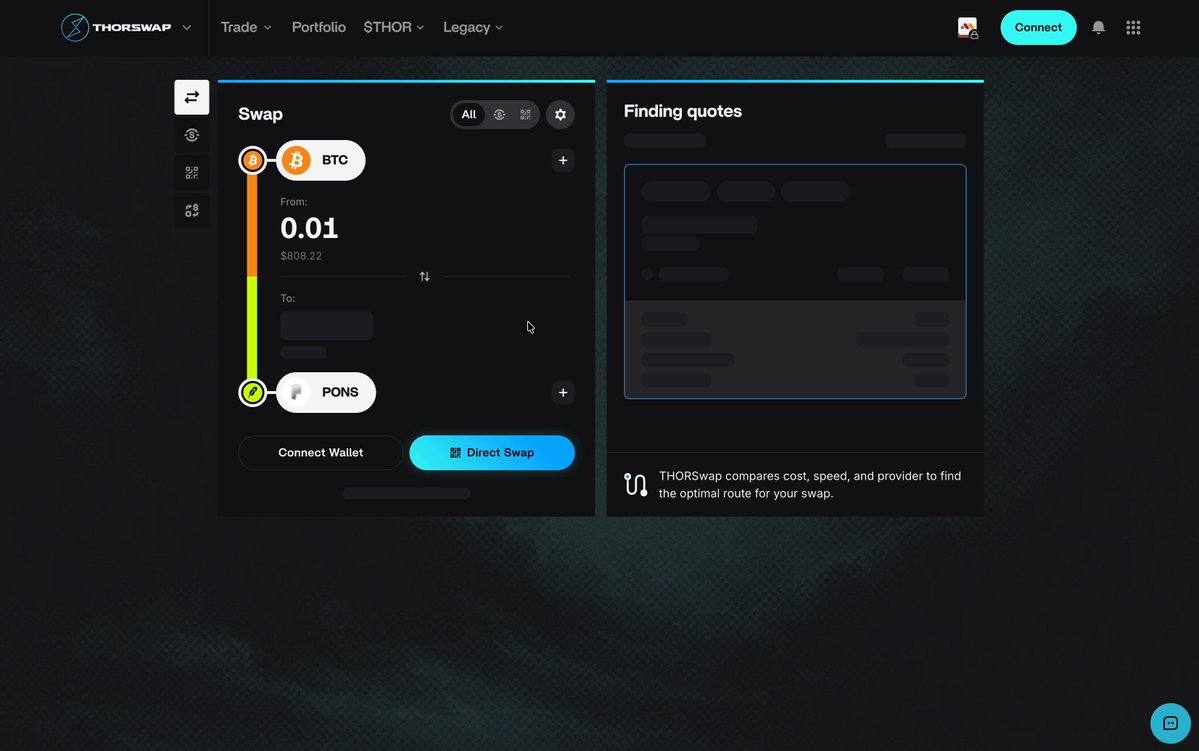Click the route icon beside the THORSwap description

635,484
